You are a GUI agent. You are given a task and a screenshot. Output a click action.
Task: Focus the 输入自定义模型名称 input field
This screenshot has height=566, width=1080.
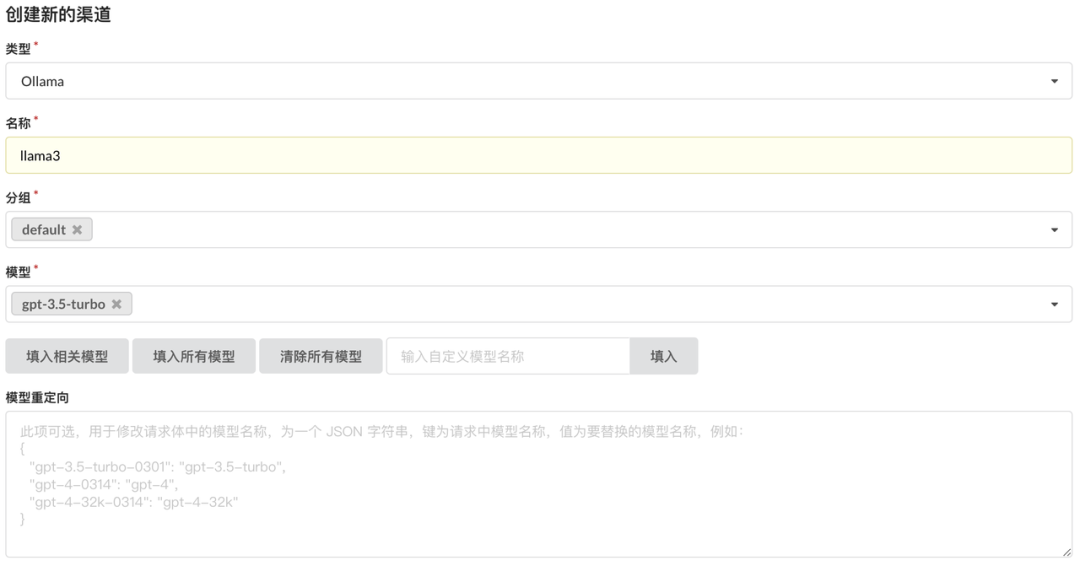508,356
